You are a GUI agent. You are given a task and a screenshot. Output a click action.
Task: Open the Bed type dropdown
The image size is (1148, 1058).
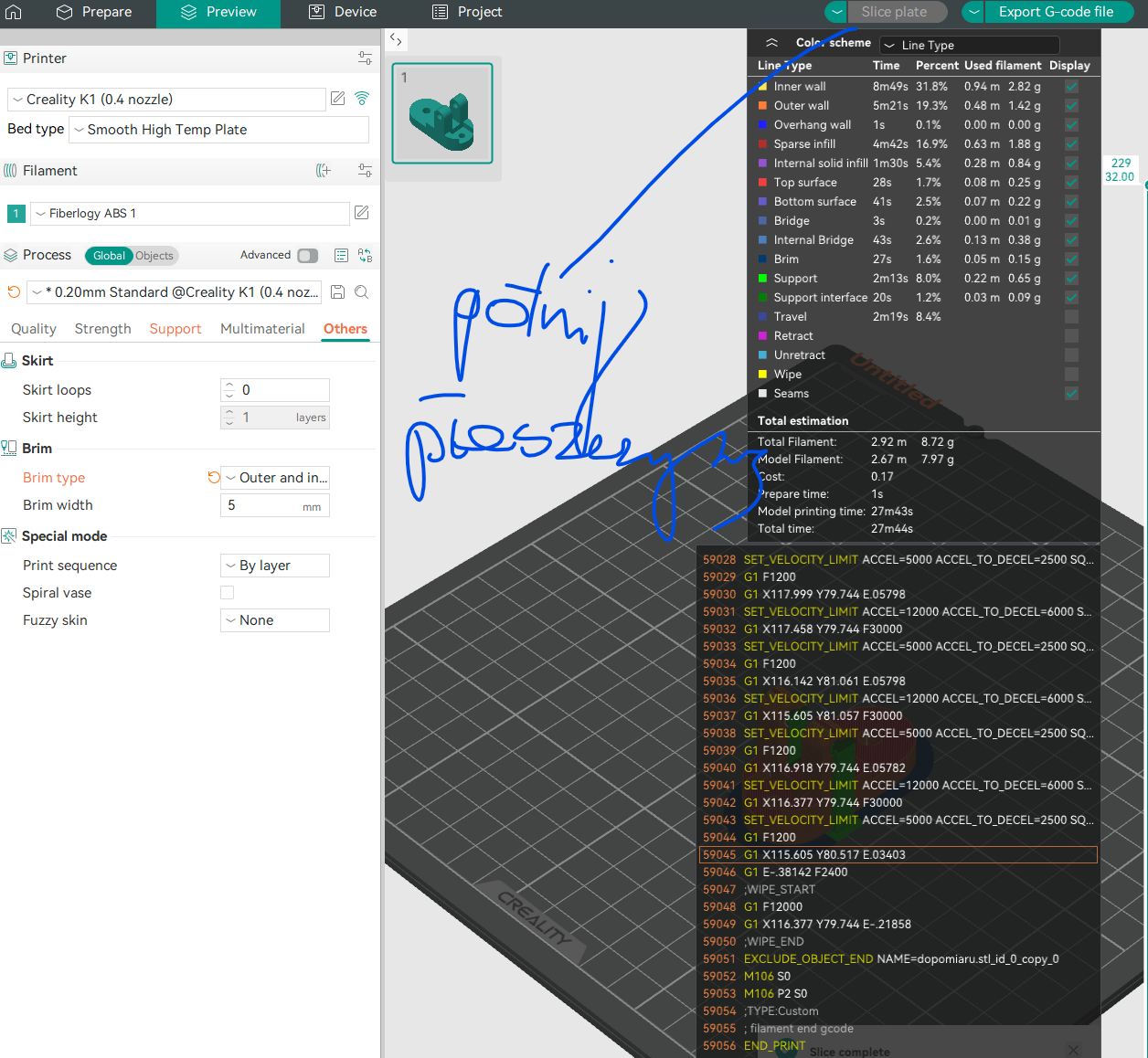[x=218, y=130]
